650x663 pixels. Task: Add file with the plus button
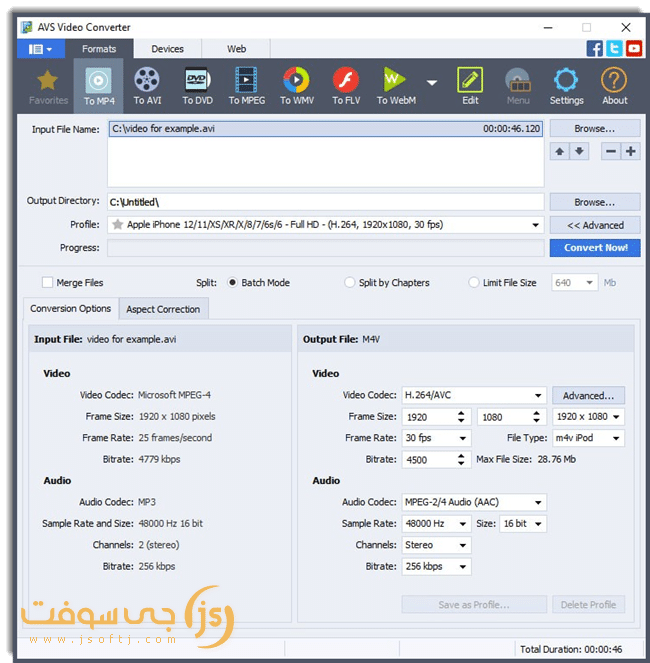(631, 151)
